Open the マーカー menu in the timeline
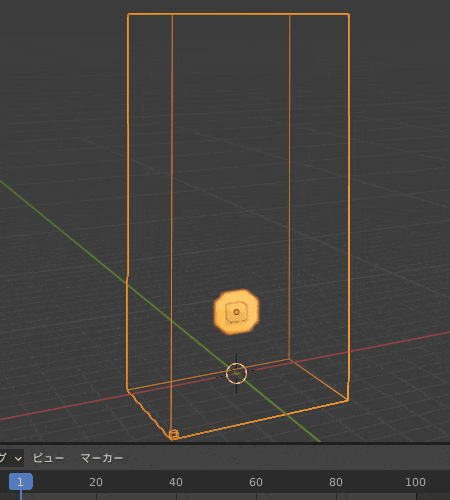The height and width of the screenshot is (500, 450). tap(102, 458)
